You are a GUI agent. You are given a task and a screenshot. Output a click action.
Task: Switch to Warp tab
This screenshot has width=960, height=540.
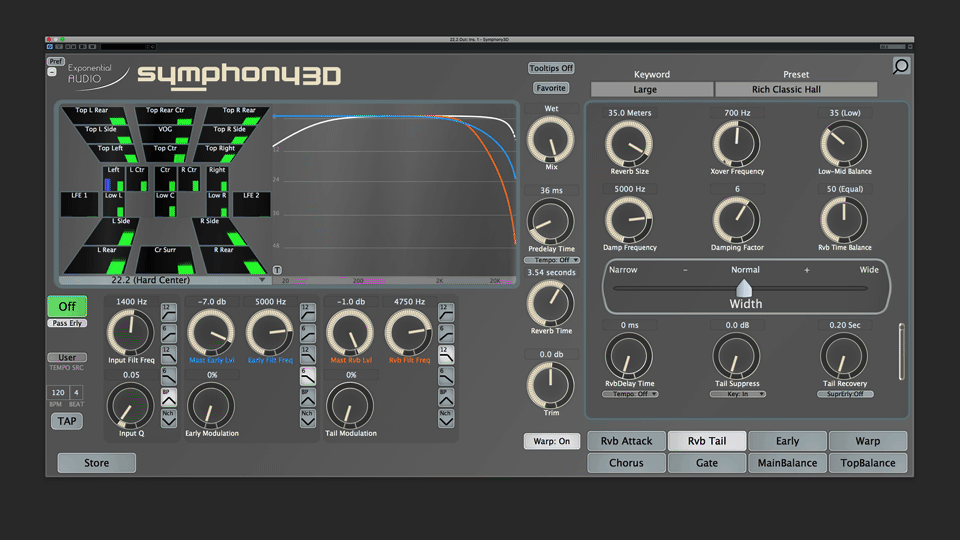coord(868,441)
